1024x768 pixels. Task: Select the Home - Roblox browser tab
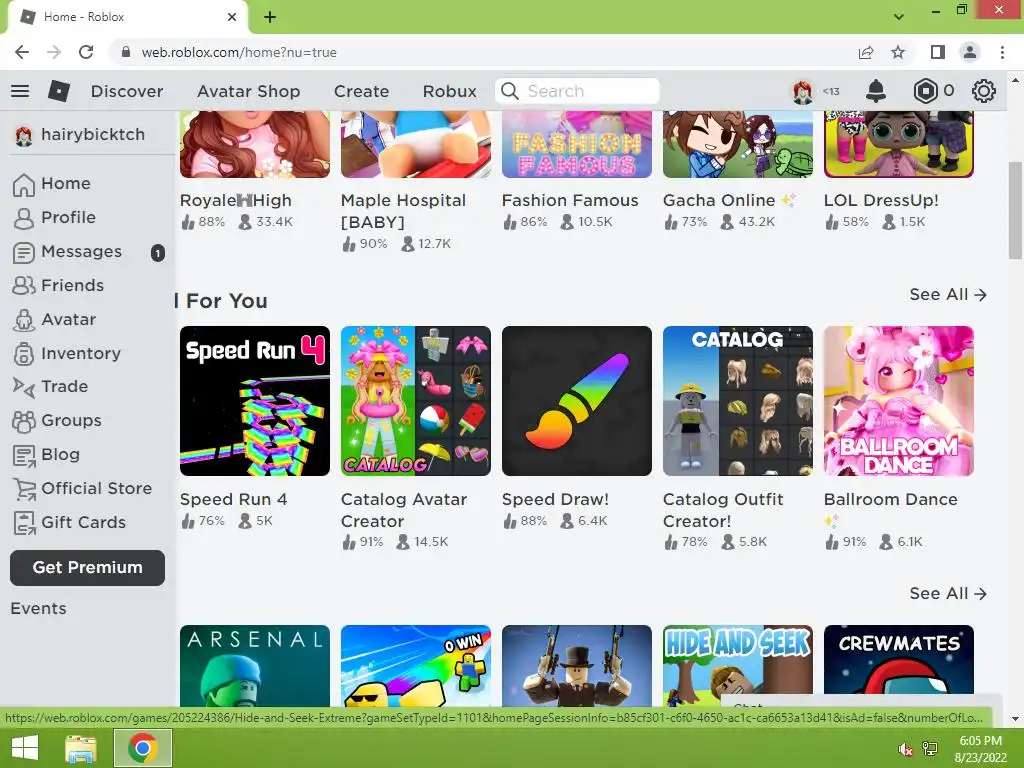coord(127,17)
